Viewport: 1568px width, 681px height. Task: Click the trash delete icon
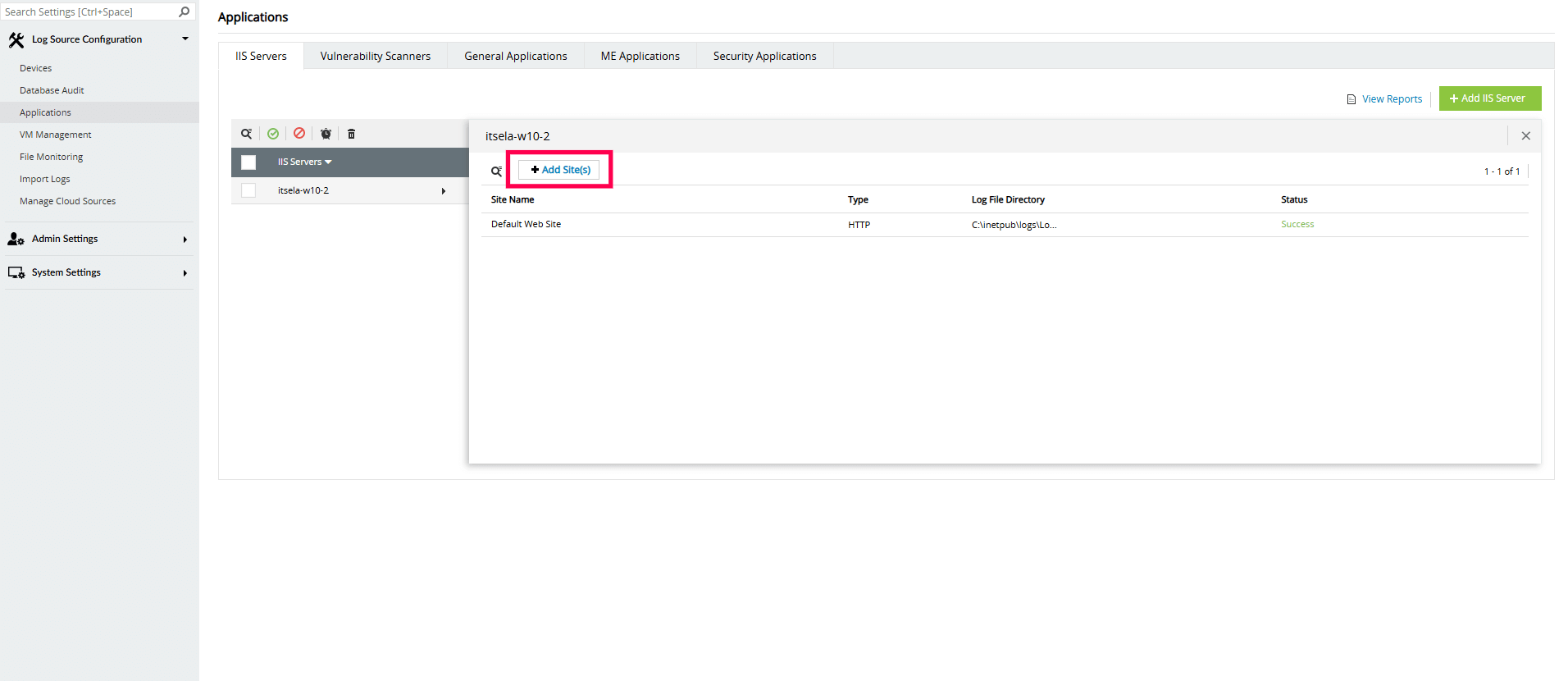[351, 134]
